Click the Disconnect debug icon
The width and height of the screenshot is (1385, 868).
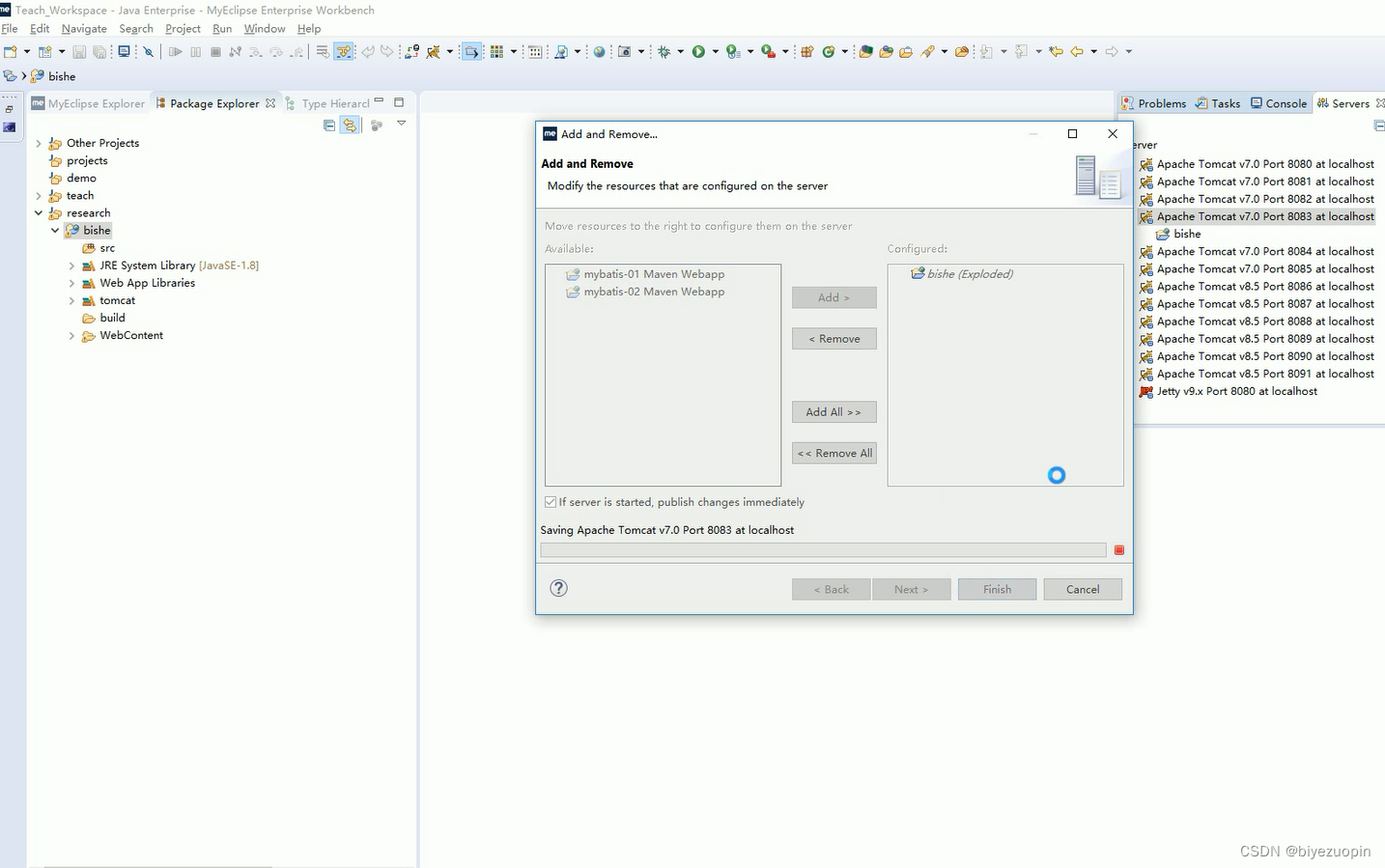[235, 51]
